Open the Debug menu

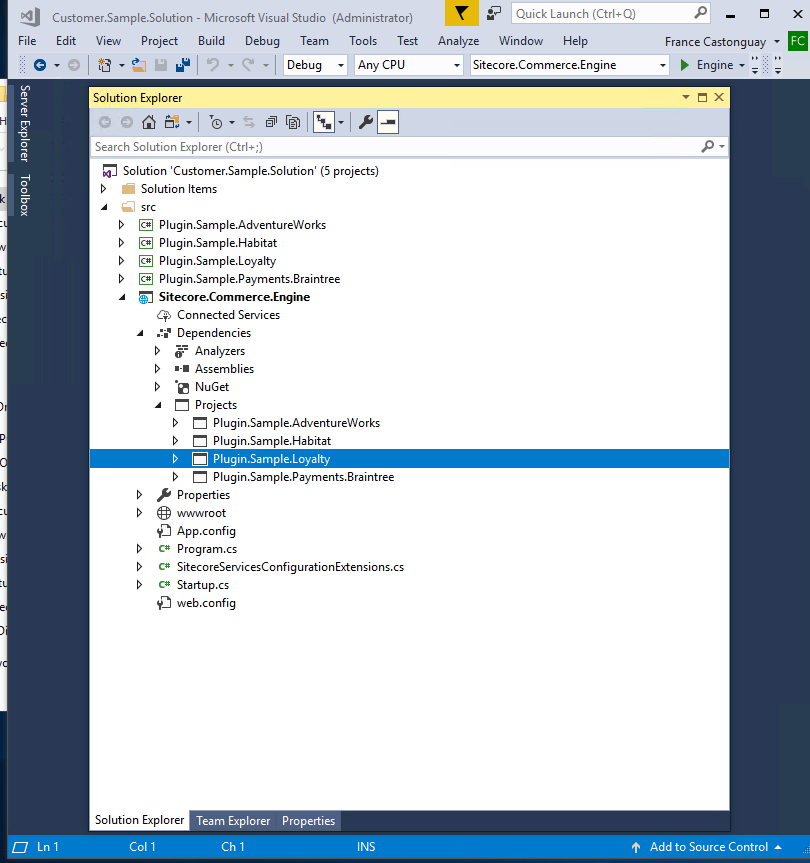(x=262, y=41)
